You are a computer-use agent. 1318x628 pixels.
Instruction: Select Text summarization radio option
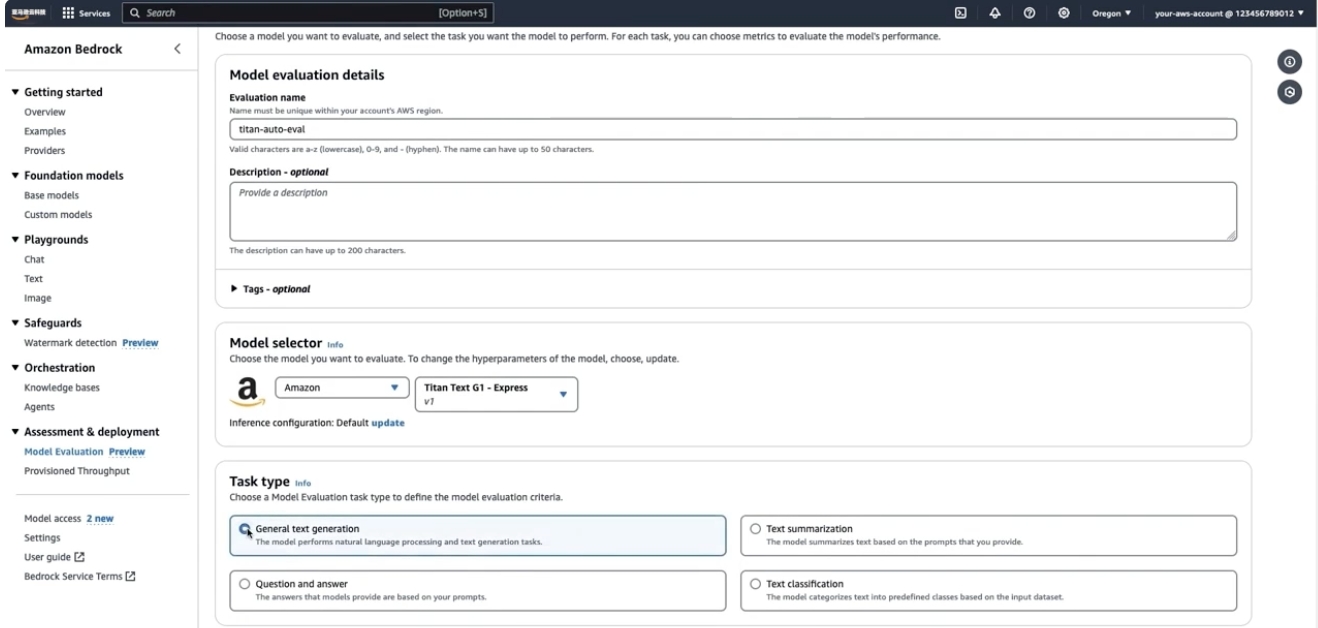988,535
